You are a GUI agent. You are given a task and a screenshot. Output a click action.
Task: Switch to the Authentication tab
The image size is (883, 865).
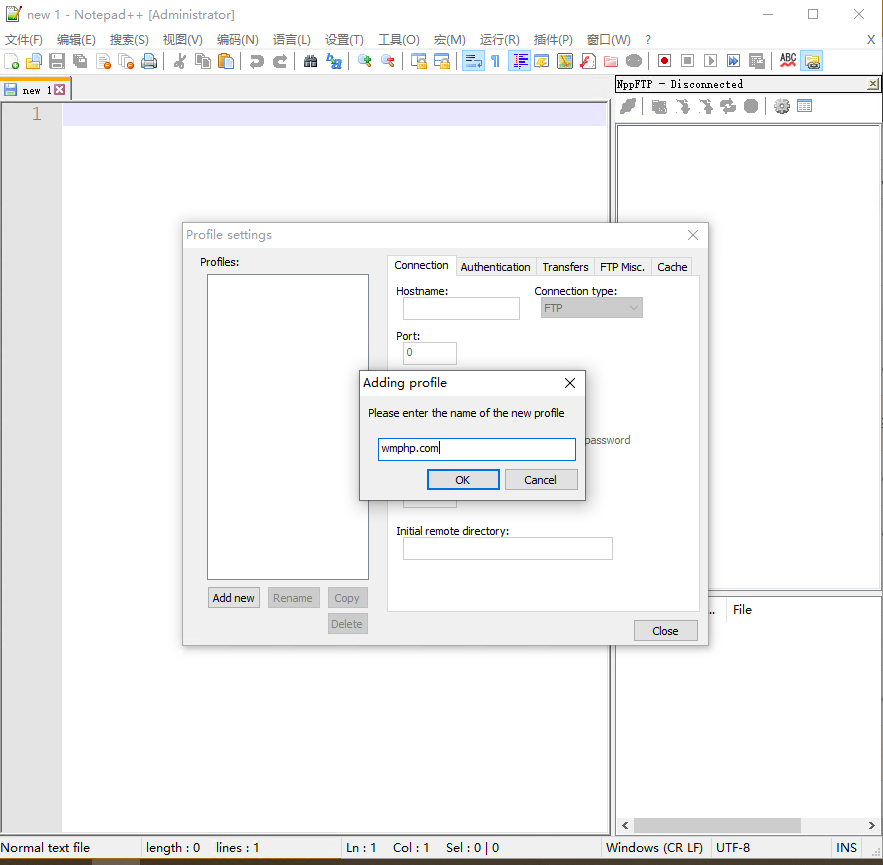pyautogui.click(x=495, y=267)
